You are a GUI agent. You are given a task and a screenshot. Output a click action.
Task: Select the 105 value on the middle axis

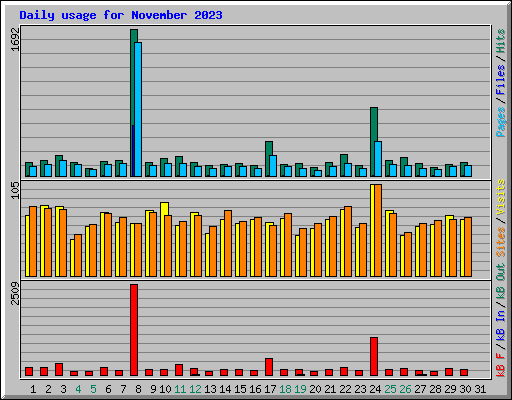[15, 190]
